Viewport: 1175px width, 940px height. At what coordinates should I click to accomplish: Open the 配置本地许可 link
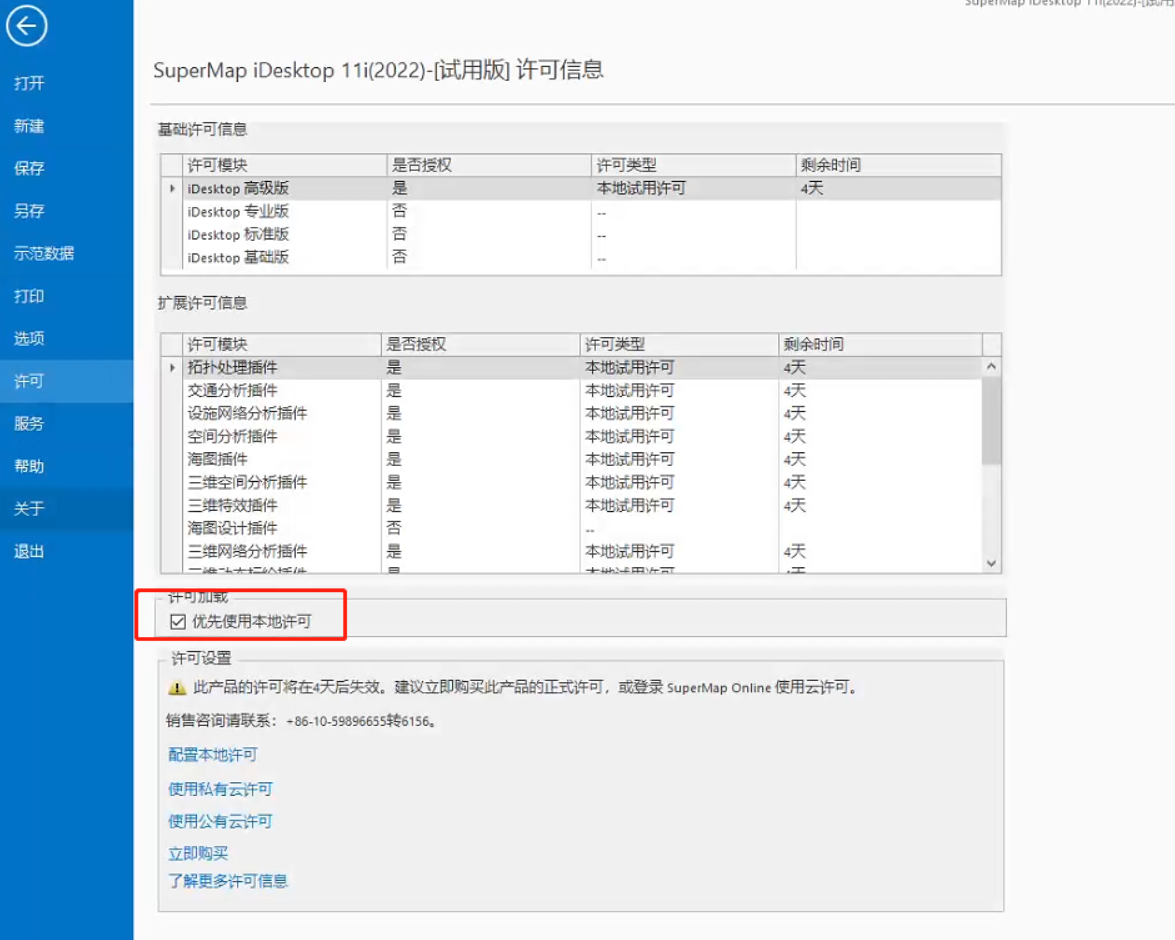click(x=213, y=755)
